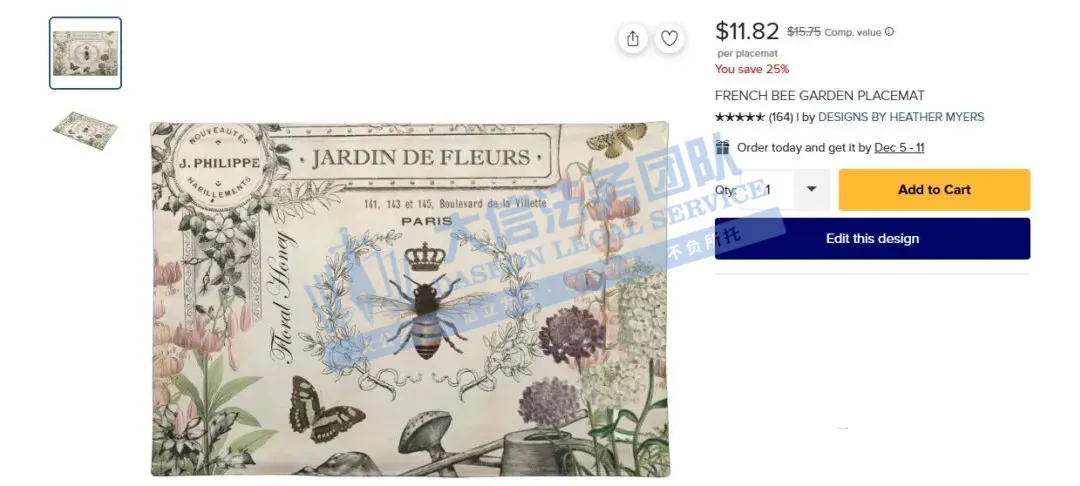
Task: Click the Comp. value label
Action: pyautogui.click(x=853, y=32)
